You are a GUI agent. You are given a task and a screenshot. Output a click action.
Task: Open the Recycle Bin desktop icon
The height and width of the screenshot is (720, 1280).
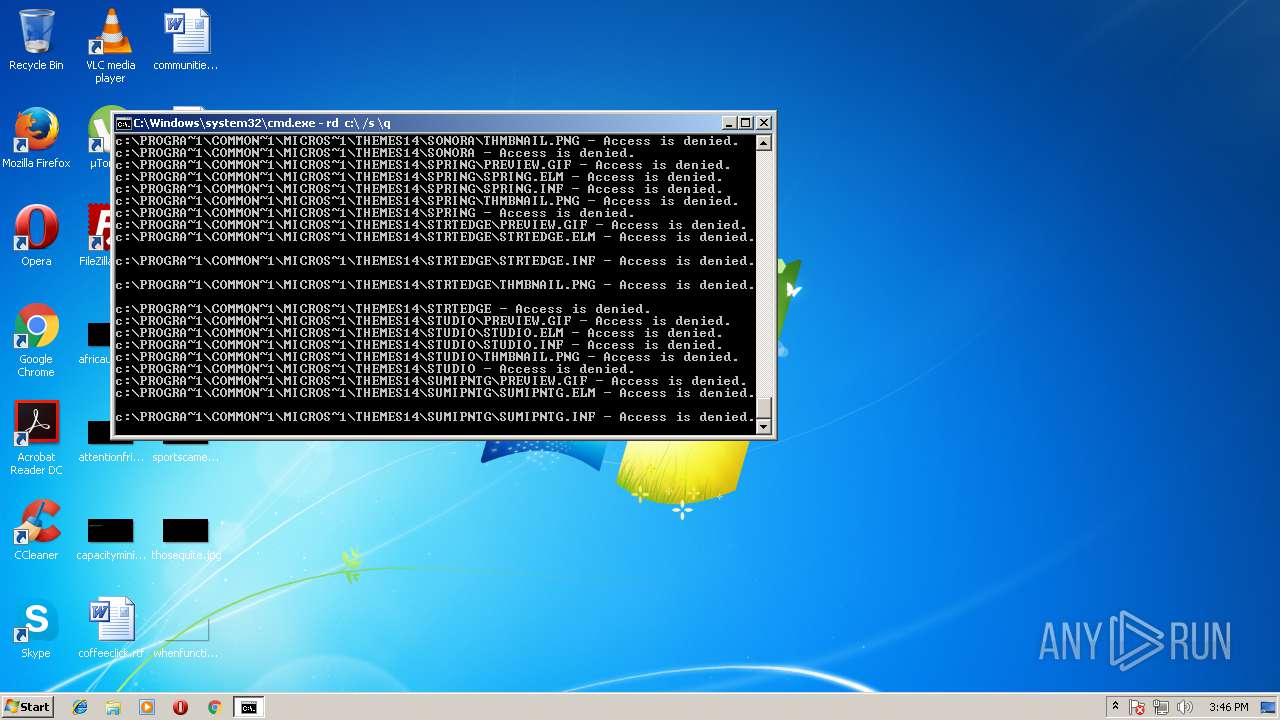point(36,41)
